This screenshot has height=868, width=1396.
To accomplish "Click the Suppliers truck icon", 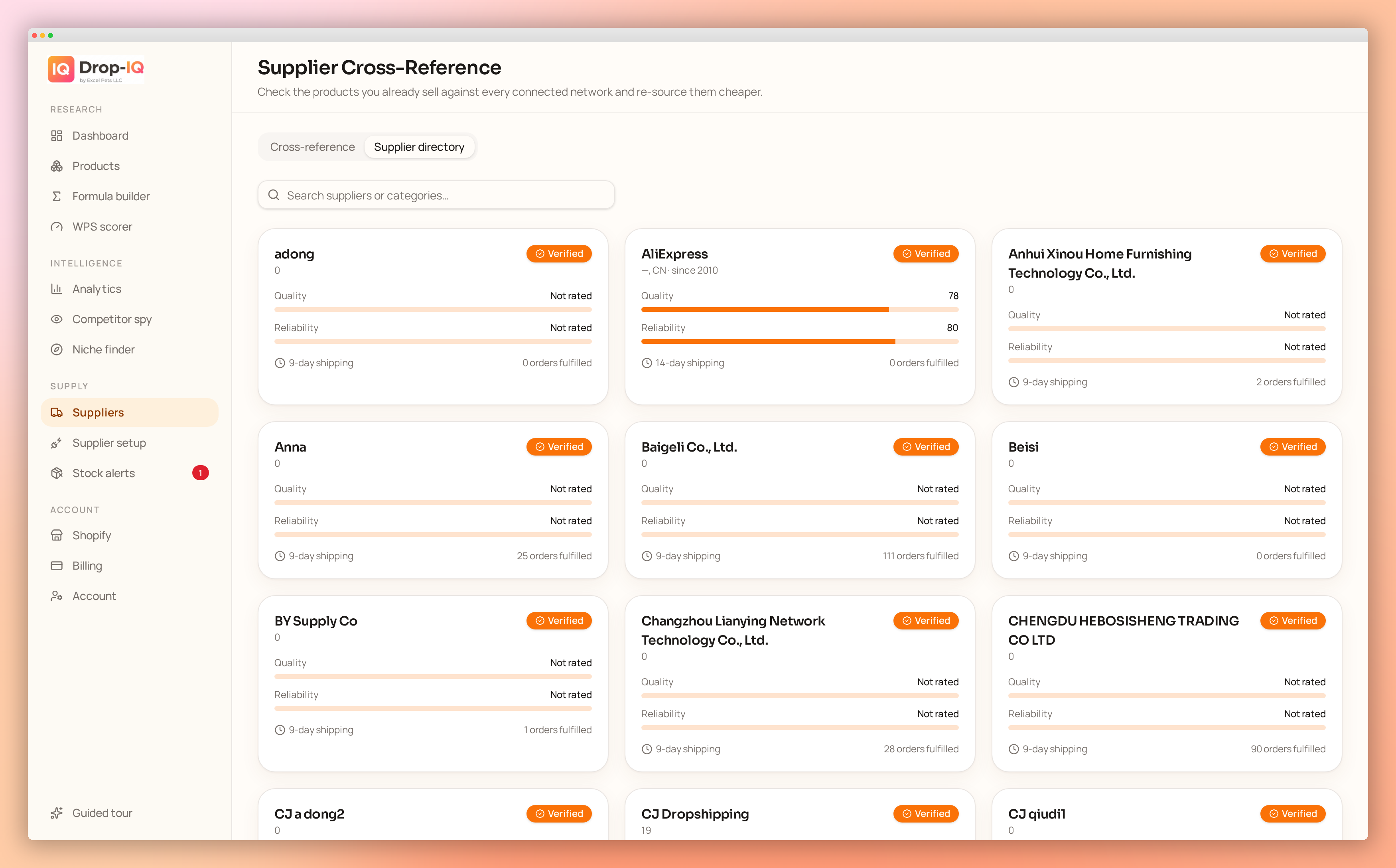I will (56, 412).
